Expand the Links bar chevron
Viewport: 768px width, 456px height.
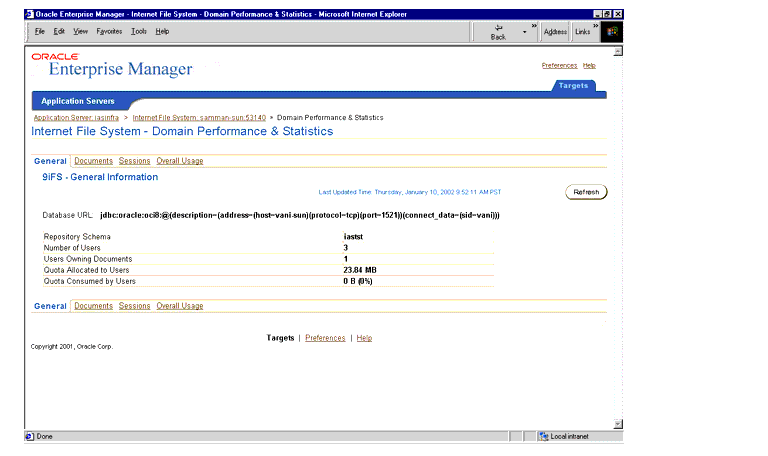(596, 26)
